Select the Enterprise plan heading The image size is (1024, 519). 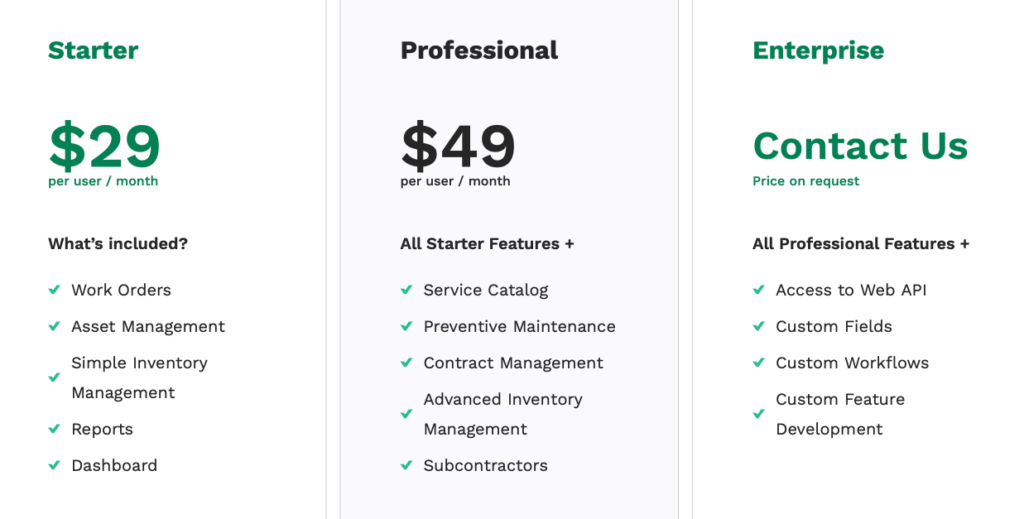click(x=818, y=51)
